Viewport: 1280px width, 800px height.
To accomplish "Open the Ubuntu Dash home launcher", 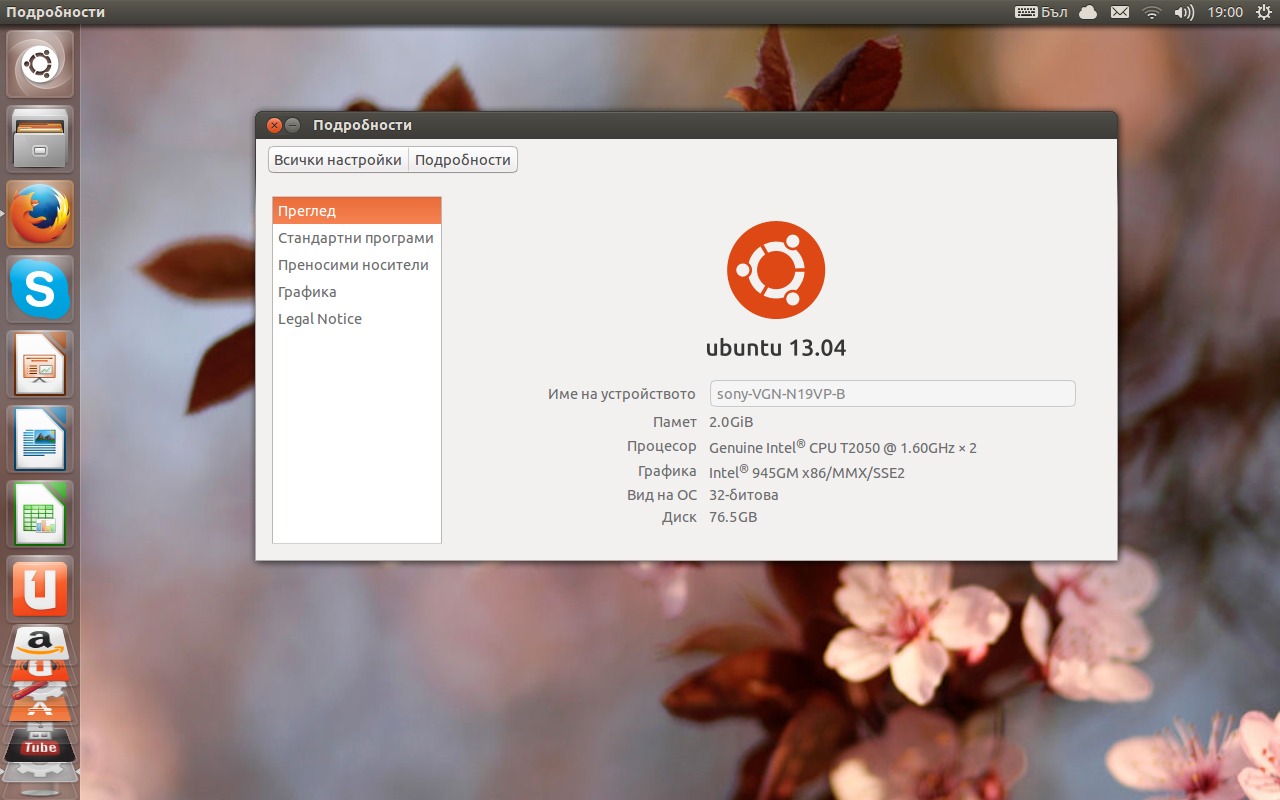I will coord(40,65).
